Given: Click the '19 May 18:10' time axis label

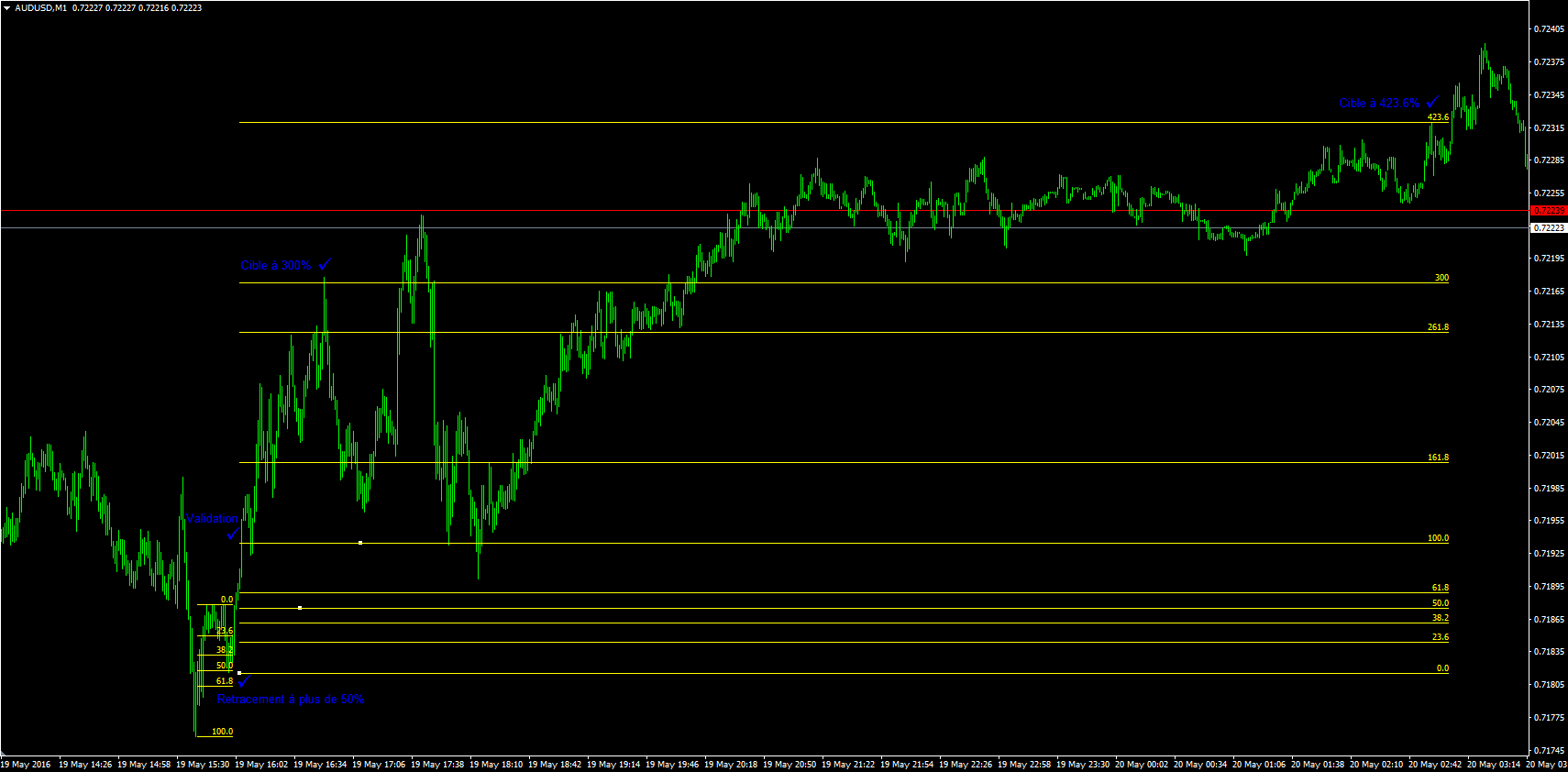Looking at the screenshot, I should [x=496, y=765].
